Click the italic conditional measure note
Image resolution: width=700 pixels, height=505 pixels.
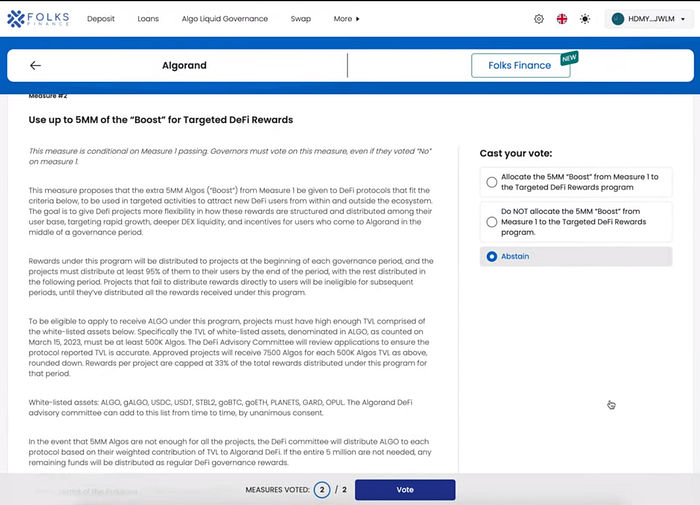point(230,156)
